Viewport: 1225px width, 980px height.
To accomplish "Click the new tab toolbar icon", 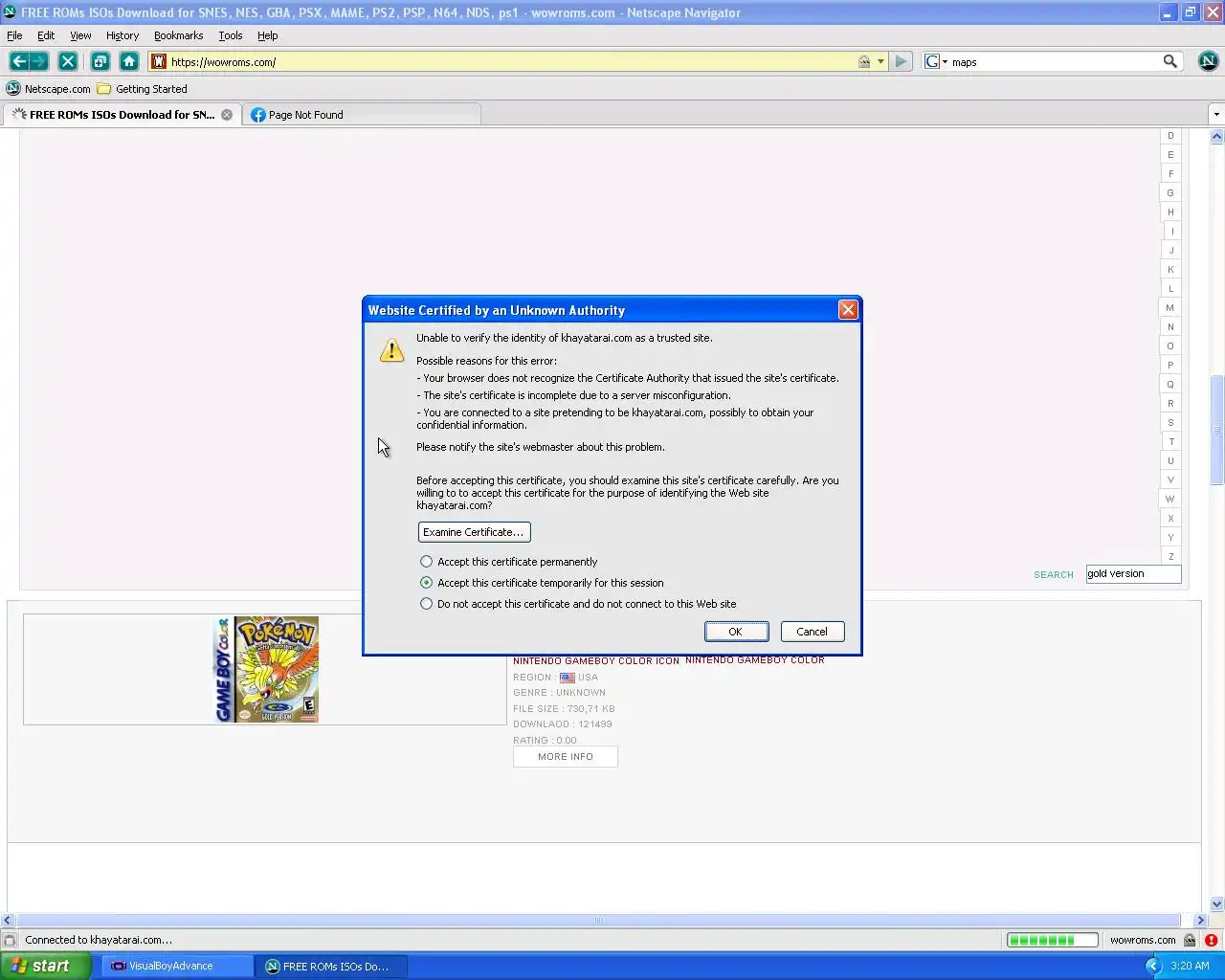I will (x=100, y=61).
